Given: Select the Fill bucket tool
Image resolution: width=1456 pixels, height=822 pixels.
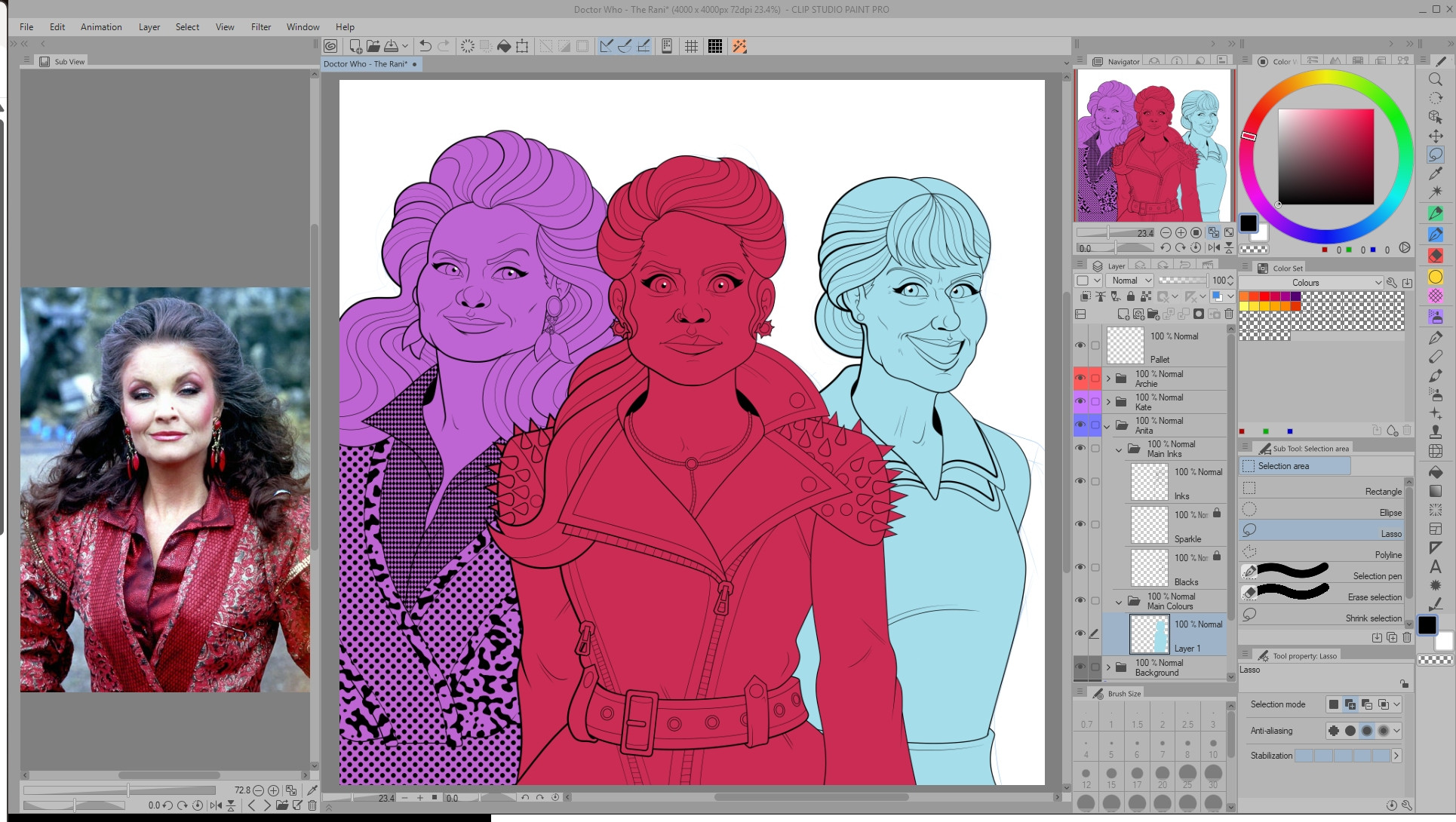Looking at the screenshot, I should [1435, 472].
